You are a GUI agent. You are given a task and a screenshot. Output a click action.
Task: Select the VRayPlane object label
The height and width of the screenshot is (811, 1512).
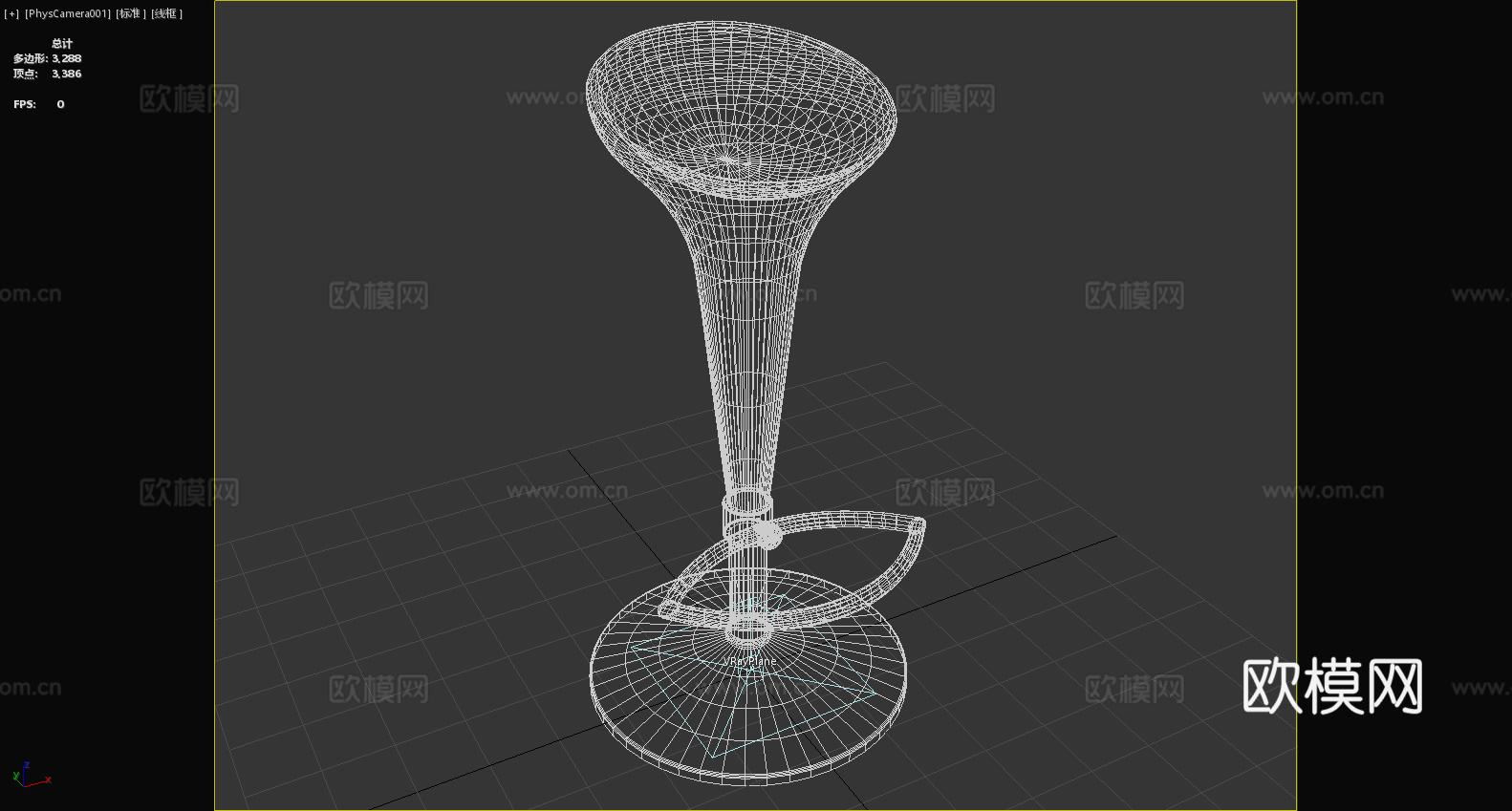click(749, 661)
